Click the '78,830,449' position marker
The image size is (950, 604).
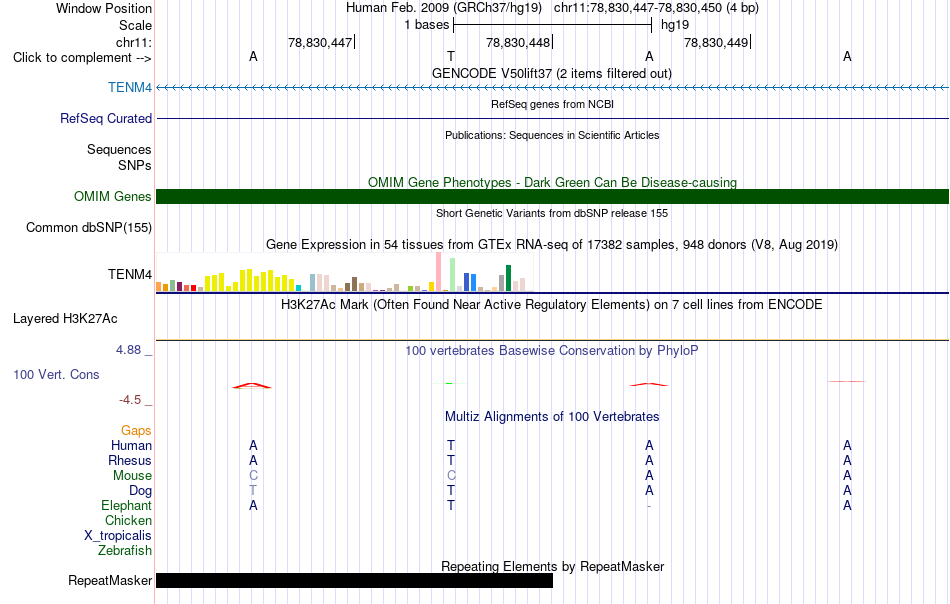(716, 42)
